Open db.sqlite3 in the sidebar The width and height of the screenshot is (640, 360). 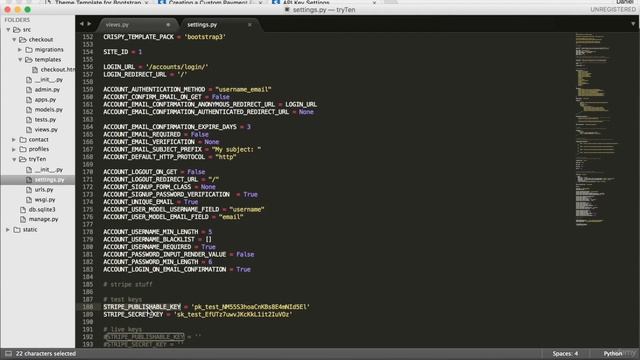point(42,210)
